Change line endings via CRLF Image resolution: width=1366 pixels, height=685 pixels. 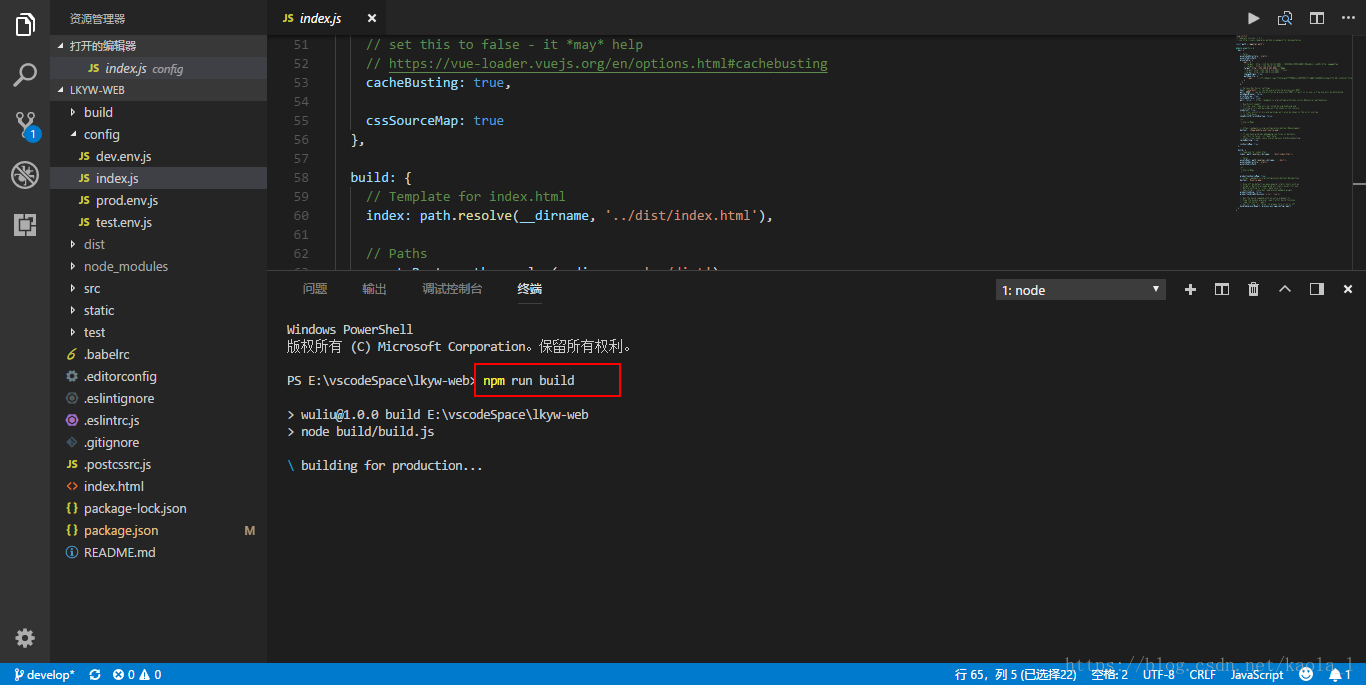click(x=1202, y=675)
